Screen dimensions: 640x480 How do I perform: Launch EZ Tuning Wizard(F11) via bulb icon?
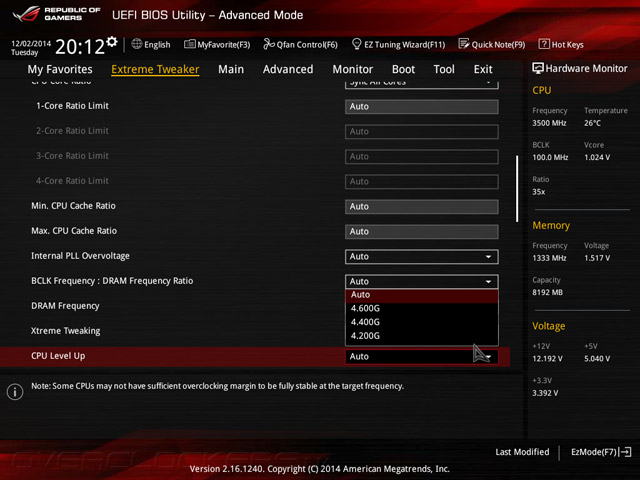[x=356, y=44]
